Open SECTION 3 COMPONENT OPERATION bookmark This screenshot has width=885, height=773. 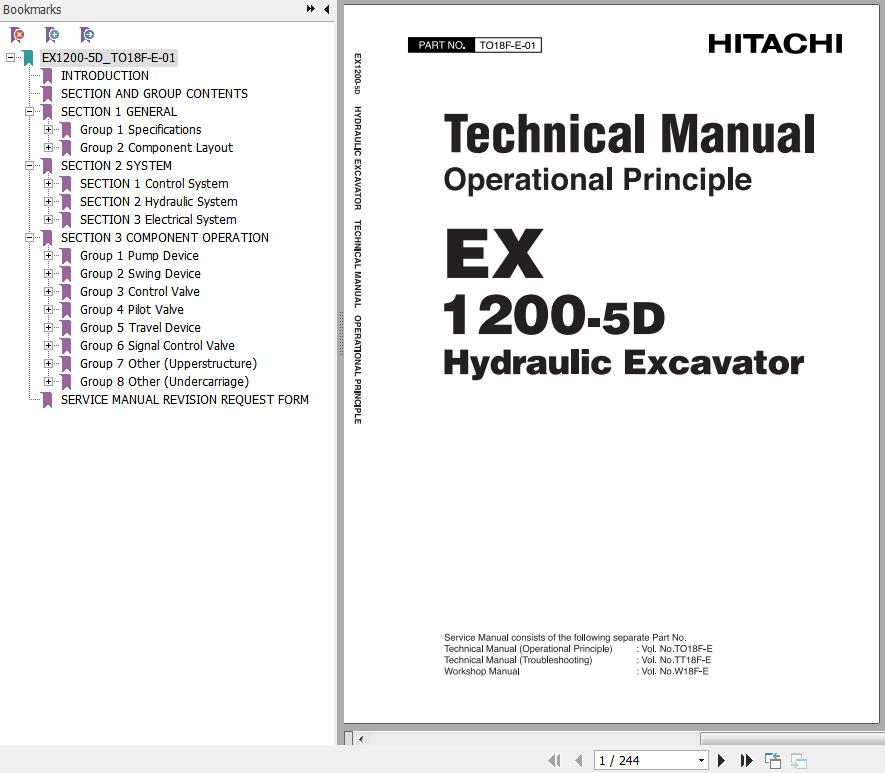(x=165, y=238)
